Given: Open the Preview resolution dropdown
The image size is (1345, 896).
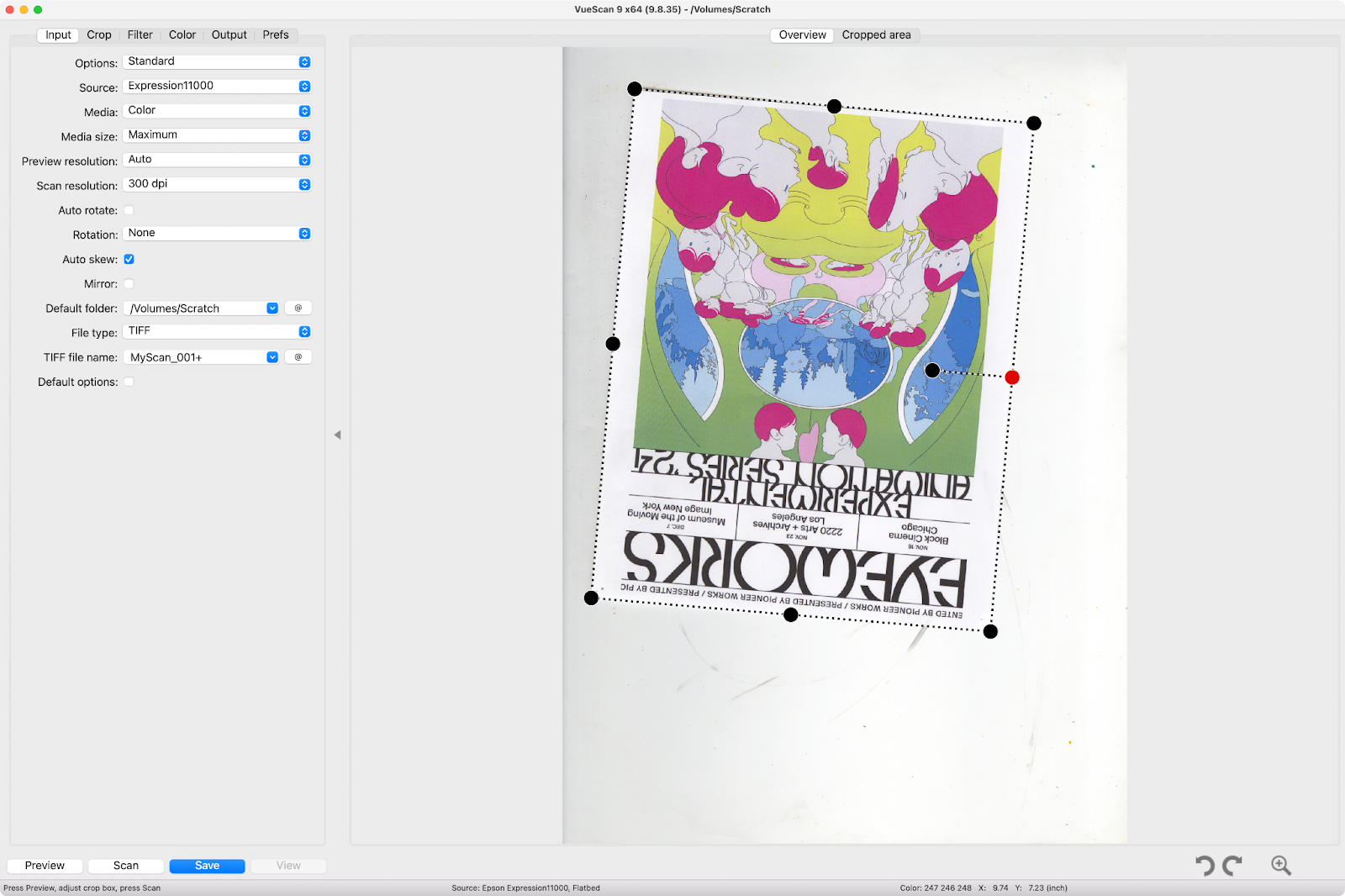Looking at the screenshot, I should [217, 160].
